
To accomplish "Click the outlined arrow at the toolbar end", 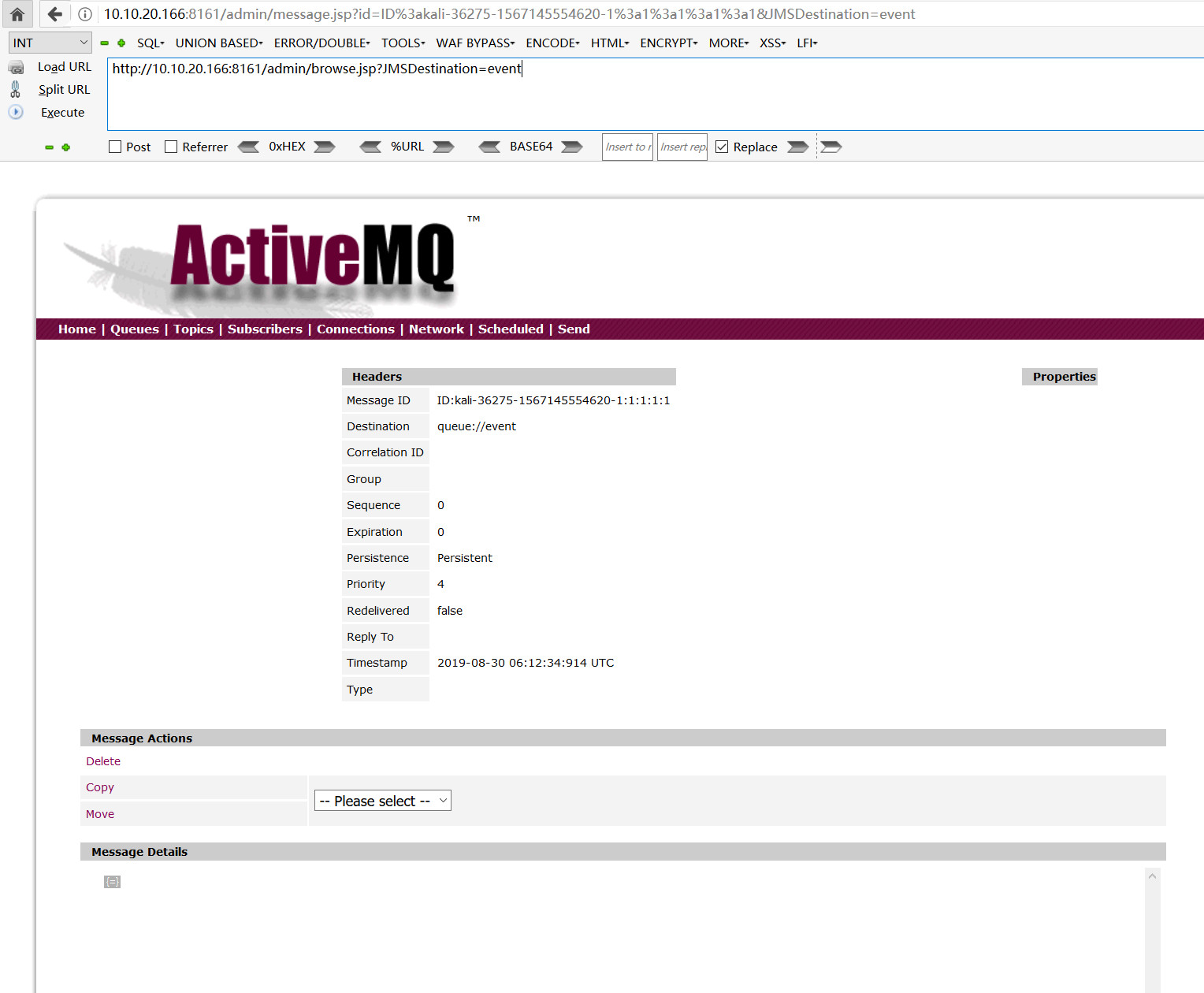I will [x=831, y=147].
